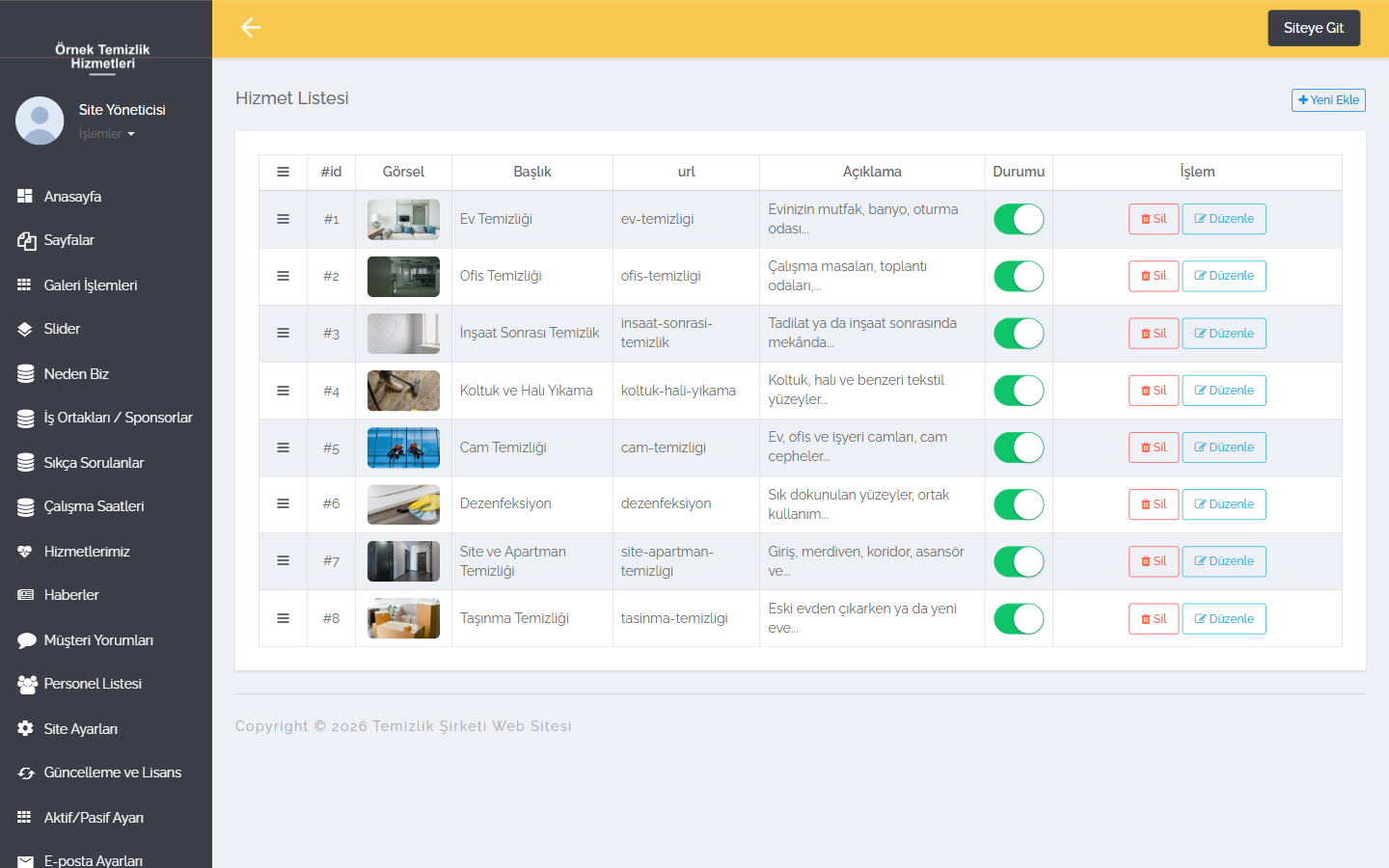The image size is (1389, 868).
Task: Toggle the status of Ev Temizliği
Action: (1019, 219)
